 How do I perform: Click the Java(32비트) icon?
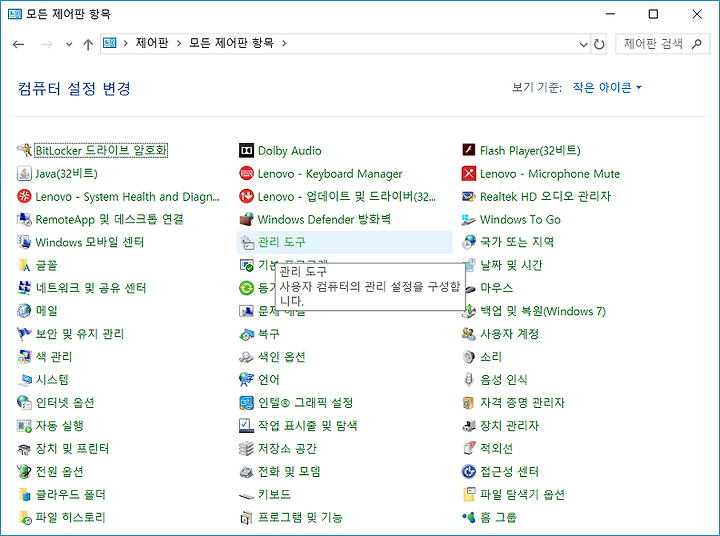click(24, 173)
